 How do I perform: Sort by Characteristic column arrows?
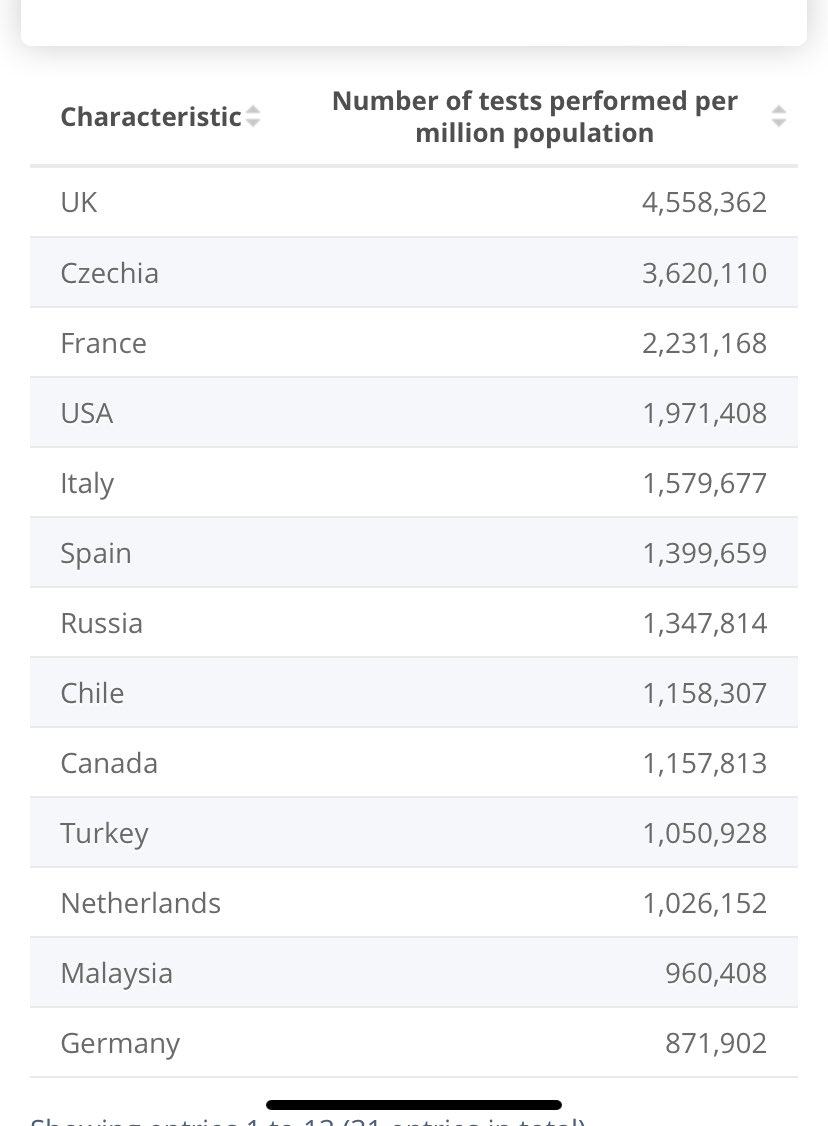(x=253, y=116)
